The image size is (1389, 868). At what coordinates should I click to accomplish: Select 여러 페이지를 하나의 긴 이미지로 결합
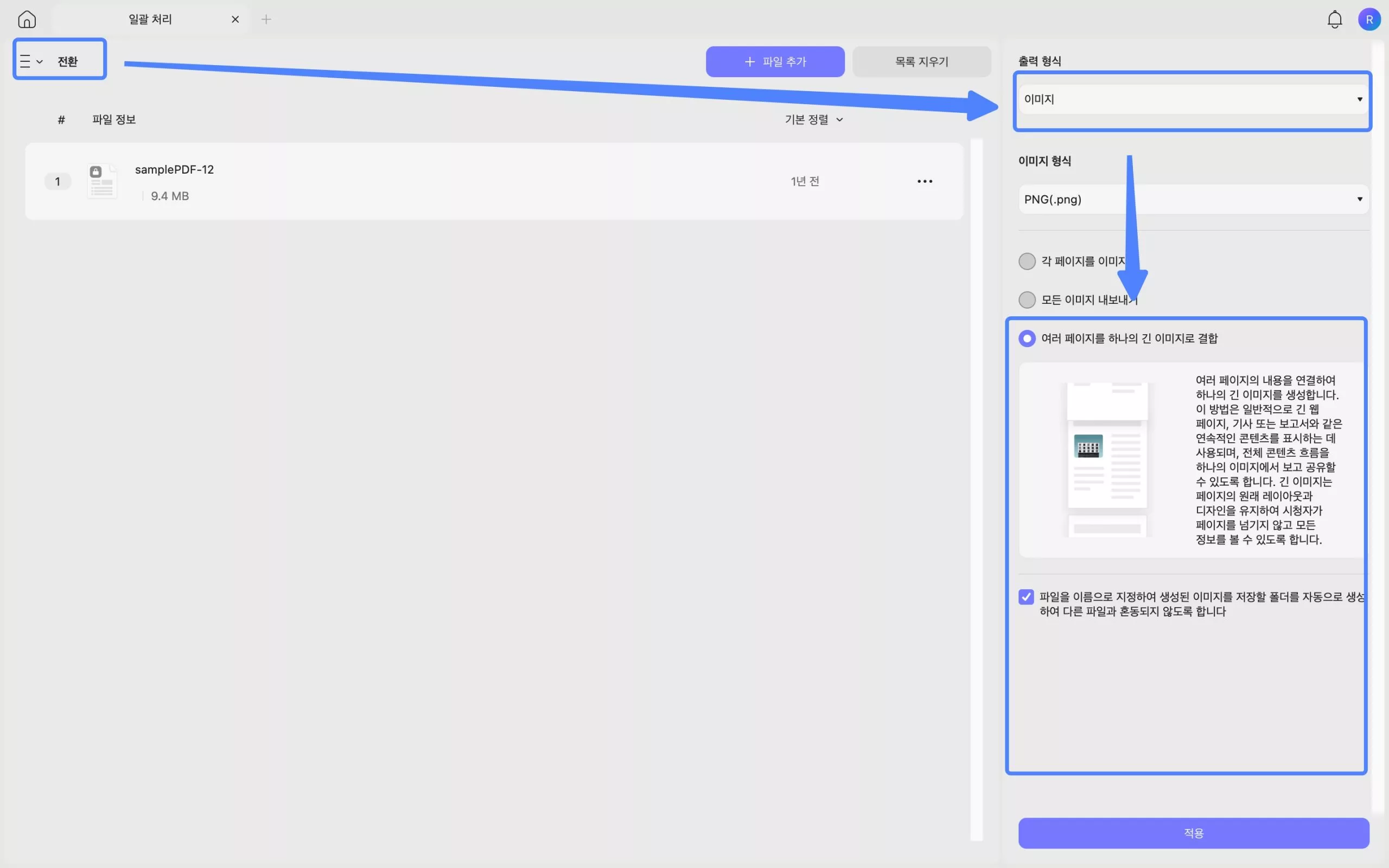coord(1027,339)
